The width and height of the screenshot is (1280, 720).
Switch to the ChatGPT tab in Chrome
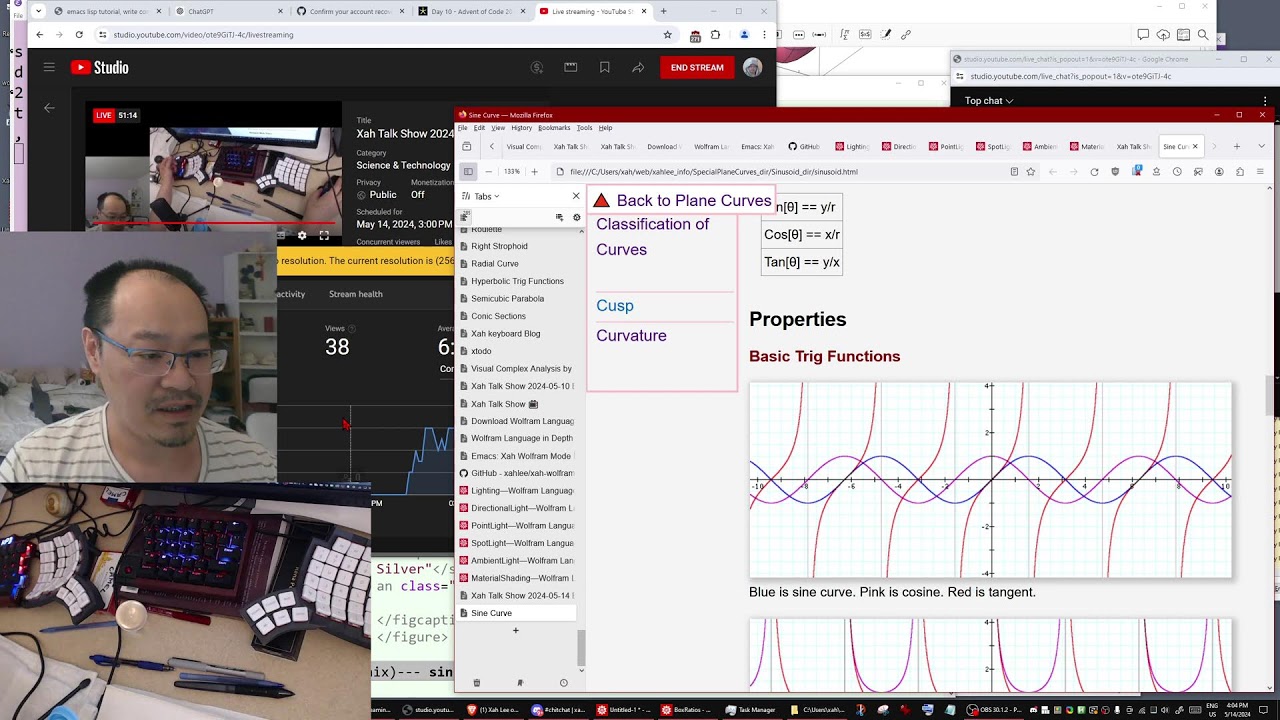point(229,11)
